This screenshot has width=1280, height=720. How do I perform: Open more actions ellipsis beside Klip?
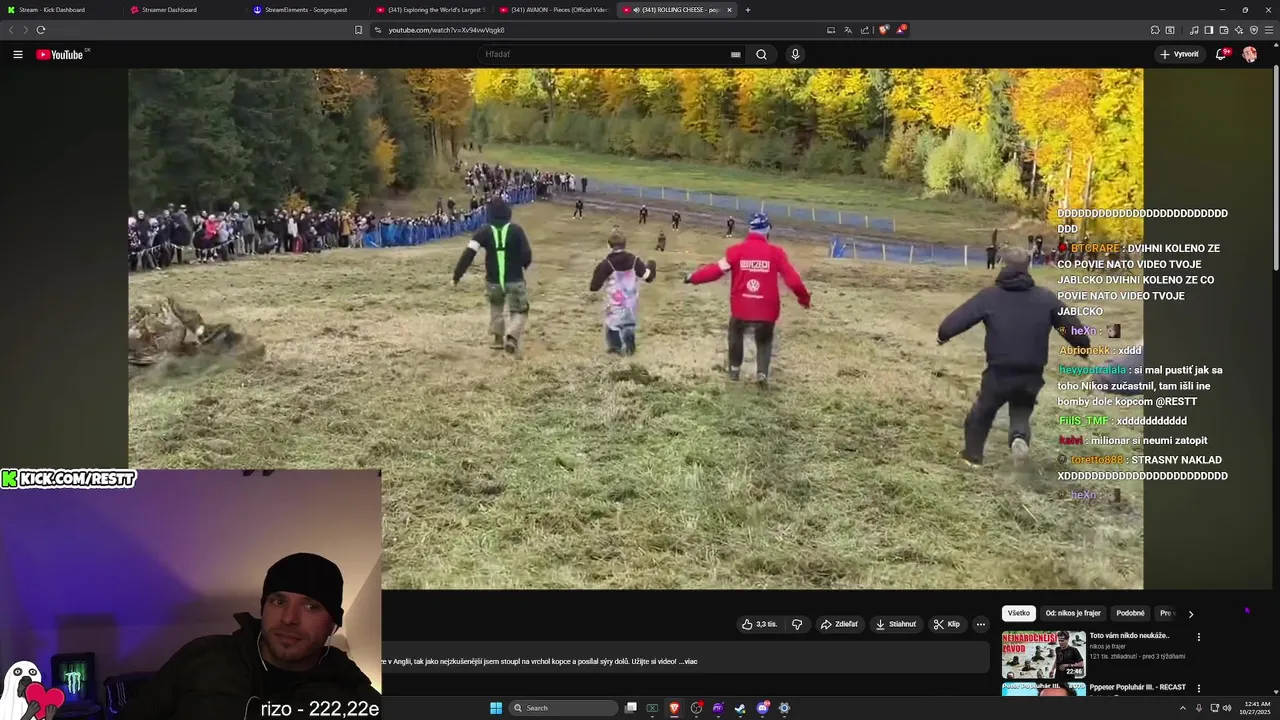981,624
